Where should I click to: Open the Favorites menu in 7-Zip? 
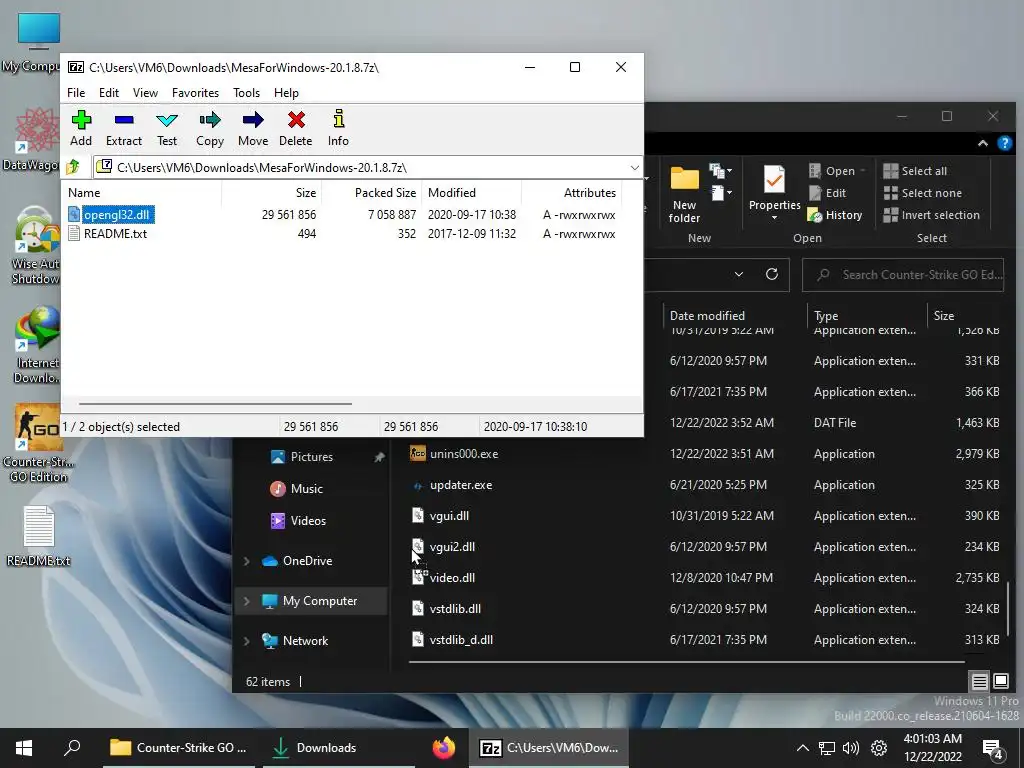point(195,93)
